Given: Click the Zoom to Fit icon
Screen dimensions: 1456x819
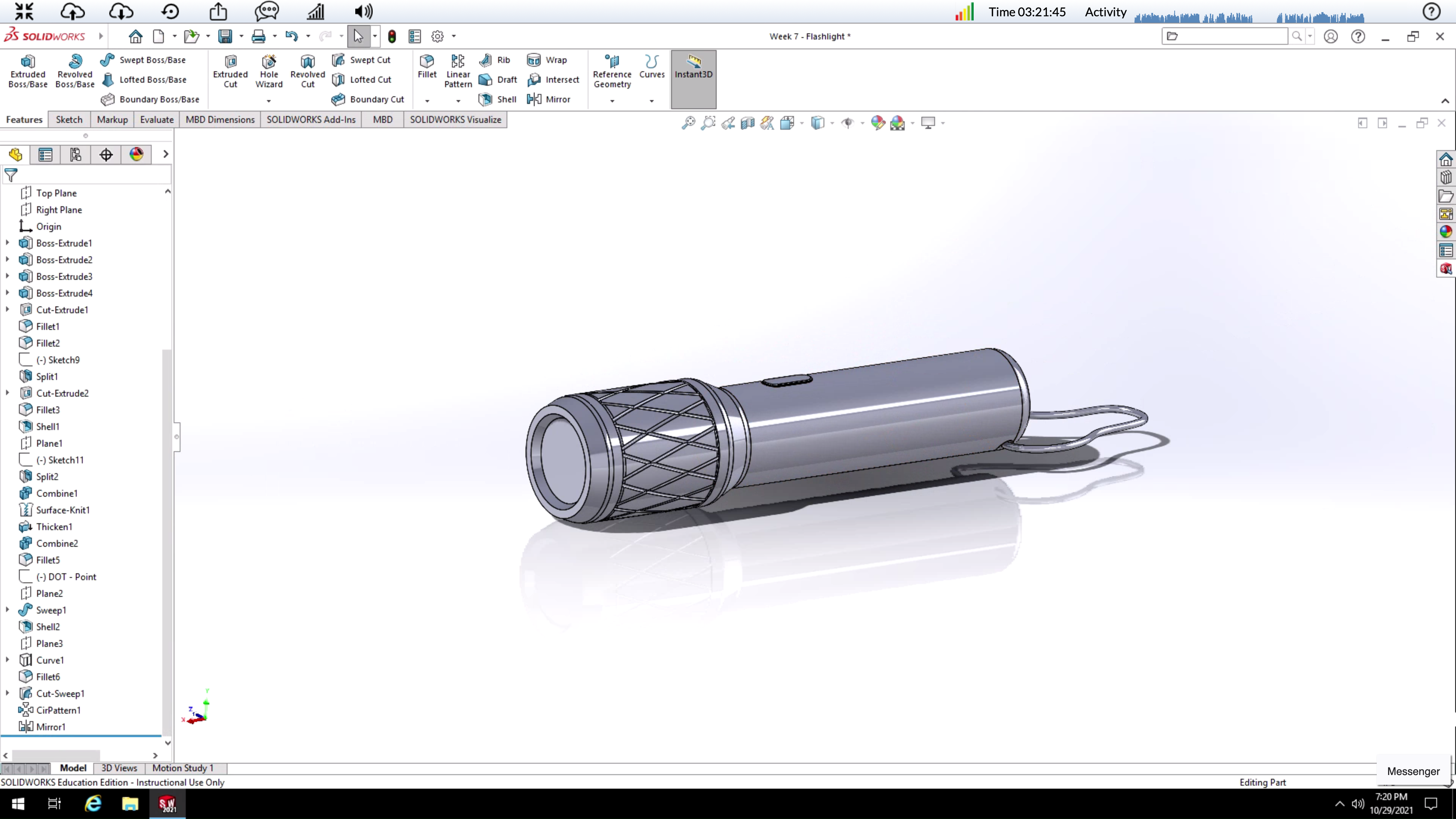Looking at the screenshot, I should tap(688, 122).
